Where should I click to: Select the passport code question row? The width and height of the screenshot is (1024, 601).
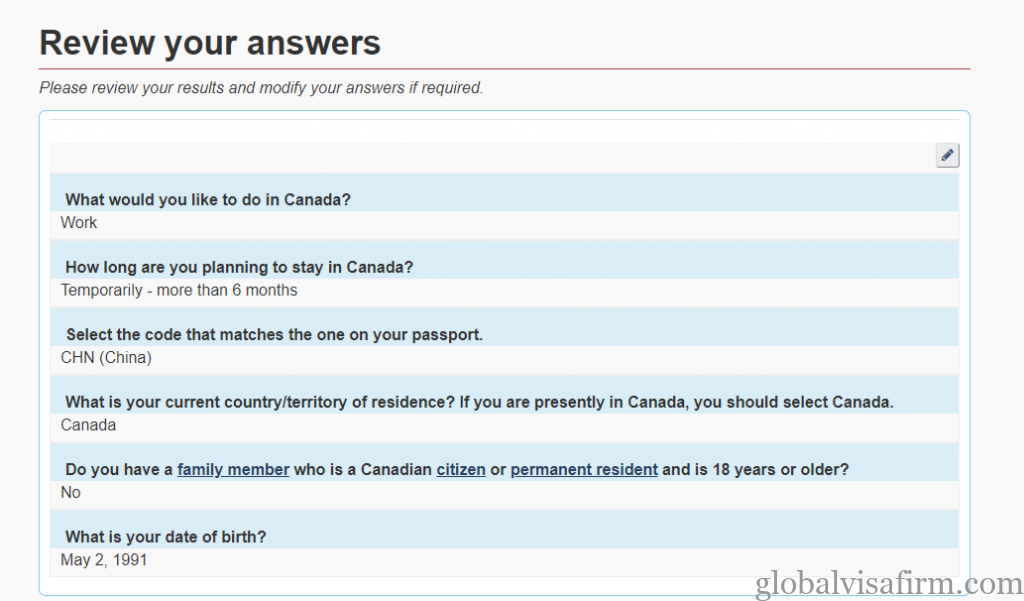point(274,334)
